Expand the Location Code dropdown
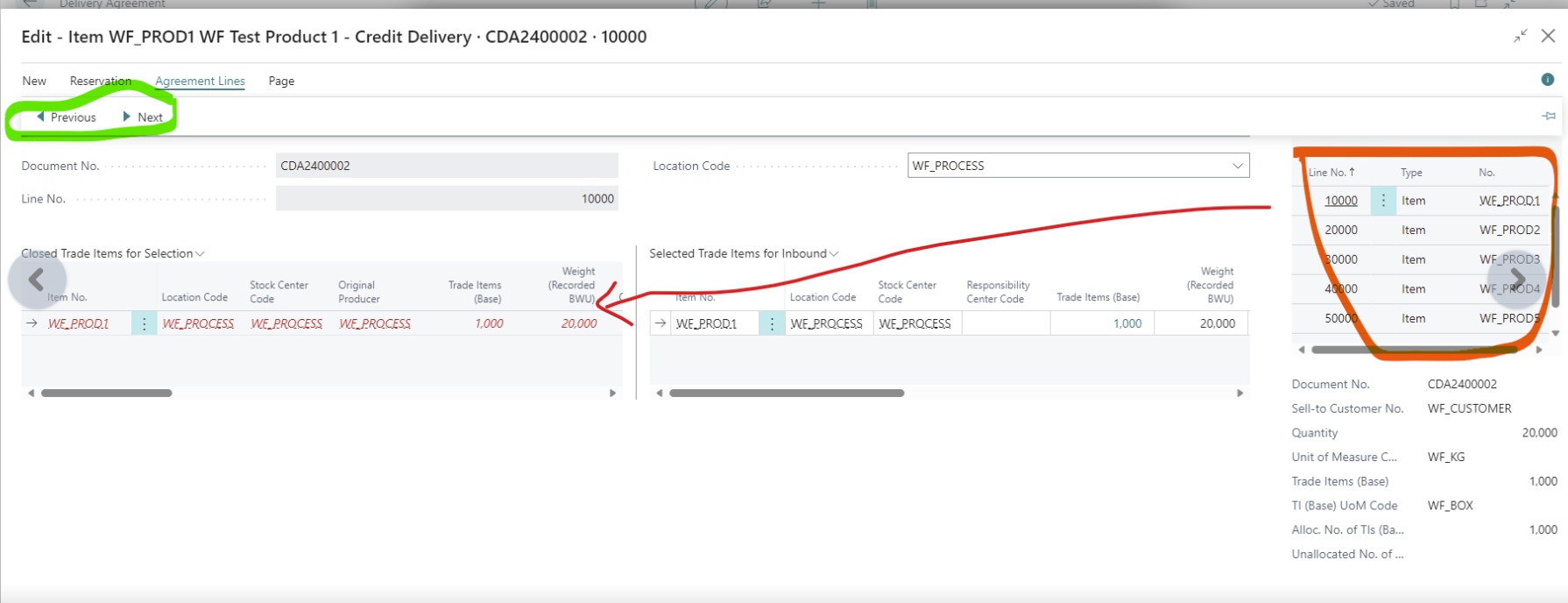Viewport: 1568px width, 603px height. tap(1238, 166)
